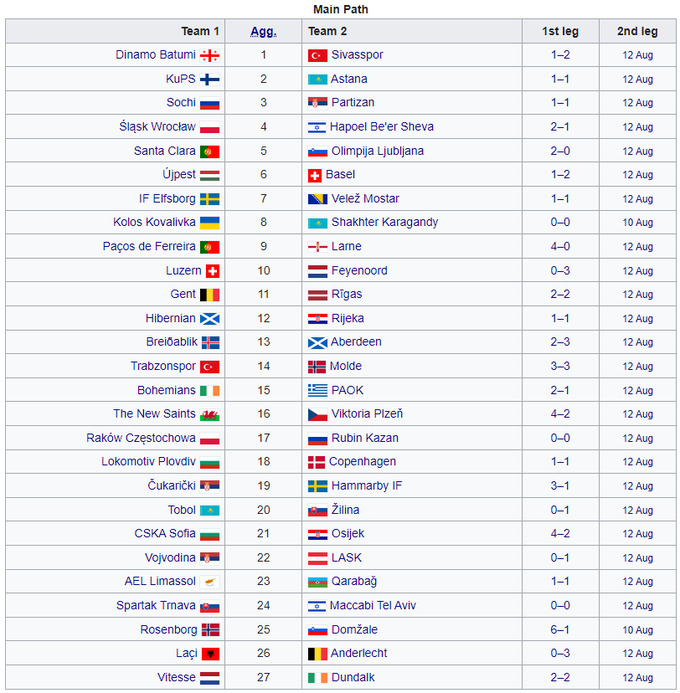Open the Śląsk Wrocław team link
This screenshot has width=680, height=693.
coord(157,127)
